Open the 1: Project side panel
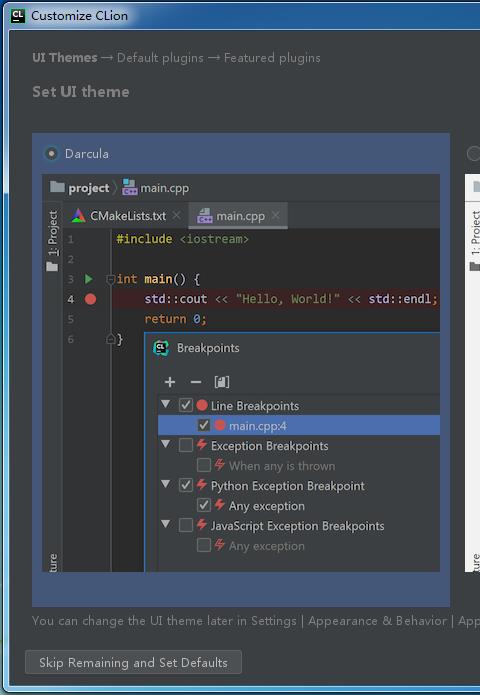 tap(52, 241)
